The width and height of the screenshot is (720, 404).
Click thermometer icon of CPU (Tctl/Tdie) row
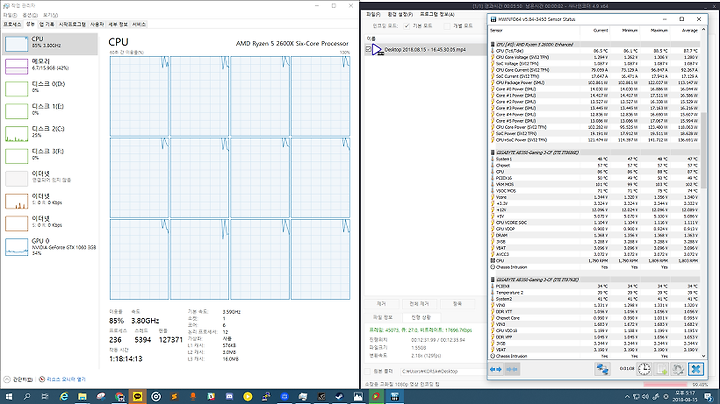[x=493, y=51]
